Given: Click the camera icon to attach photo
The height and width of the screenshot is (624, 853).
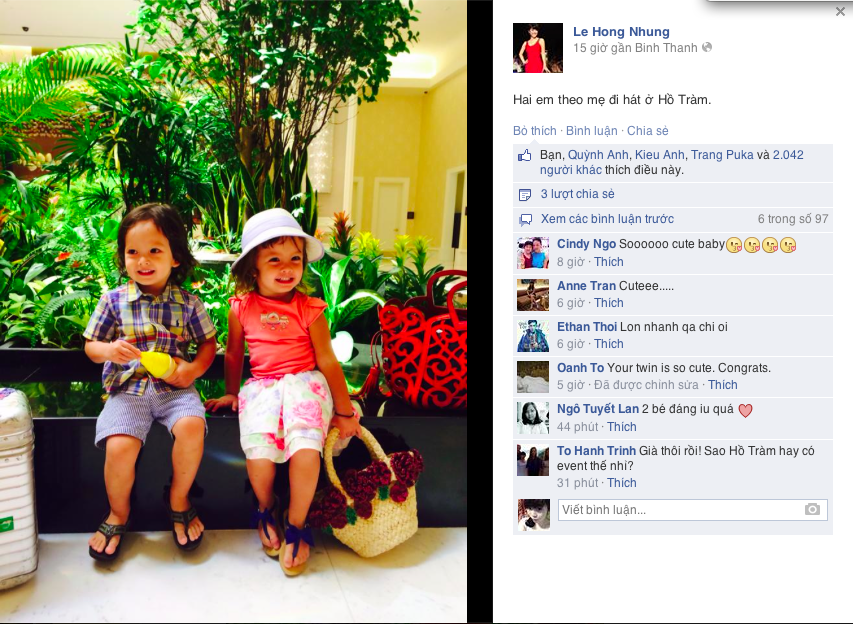Looking at the screenshot, I should (812, 510).
